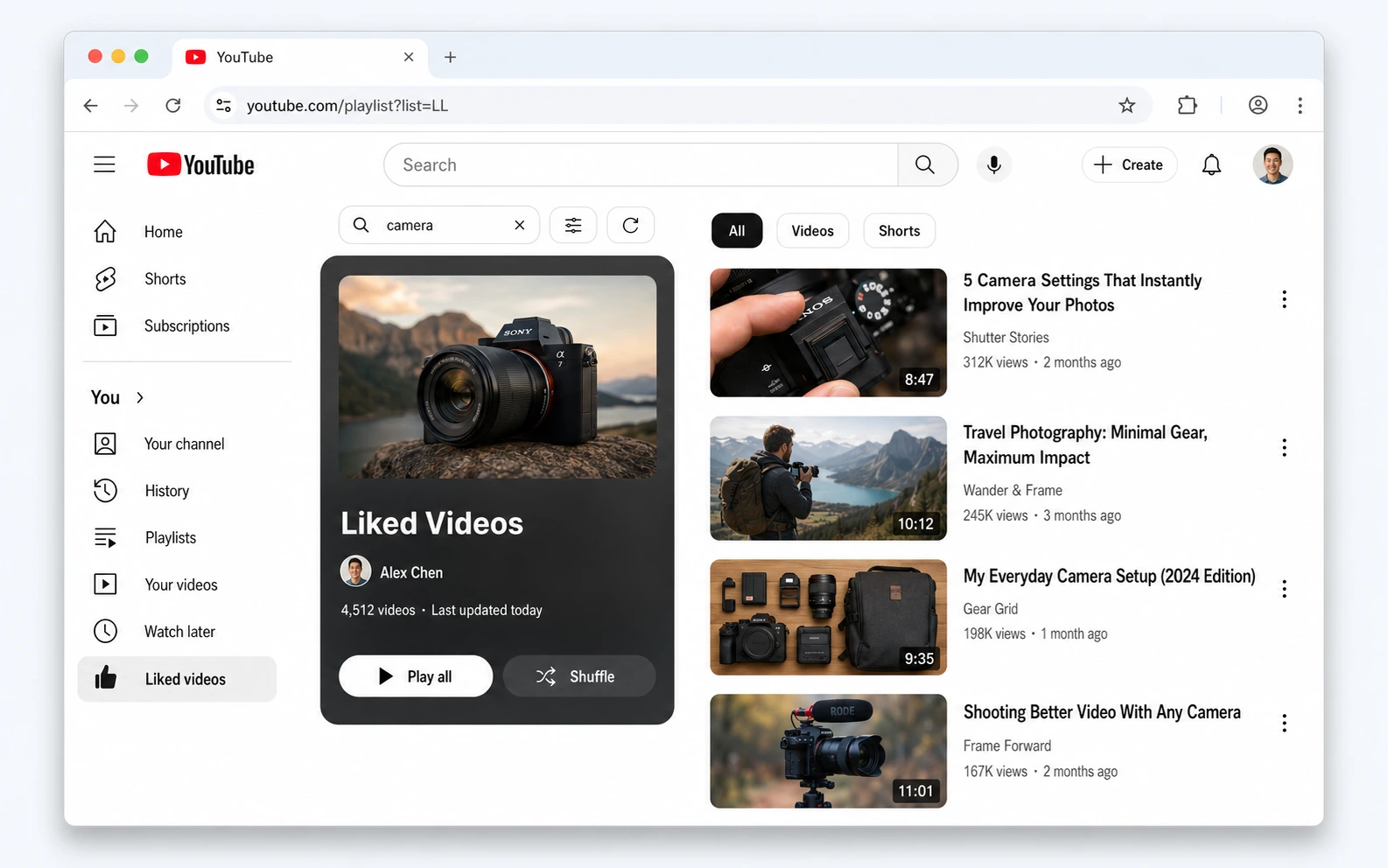Open Frame Forward channel
The width and height of the screenshot is (1388, 868).
click(x=1007, y=746)
